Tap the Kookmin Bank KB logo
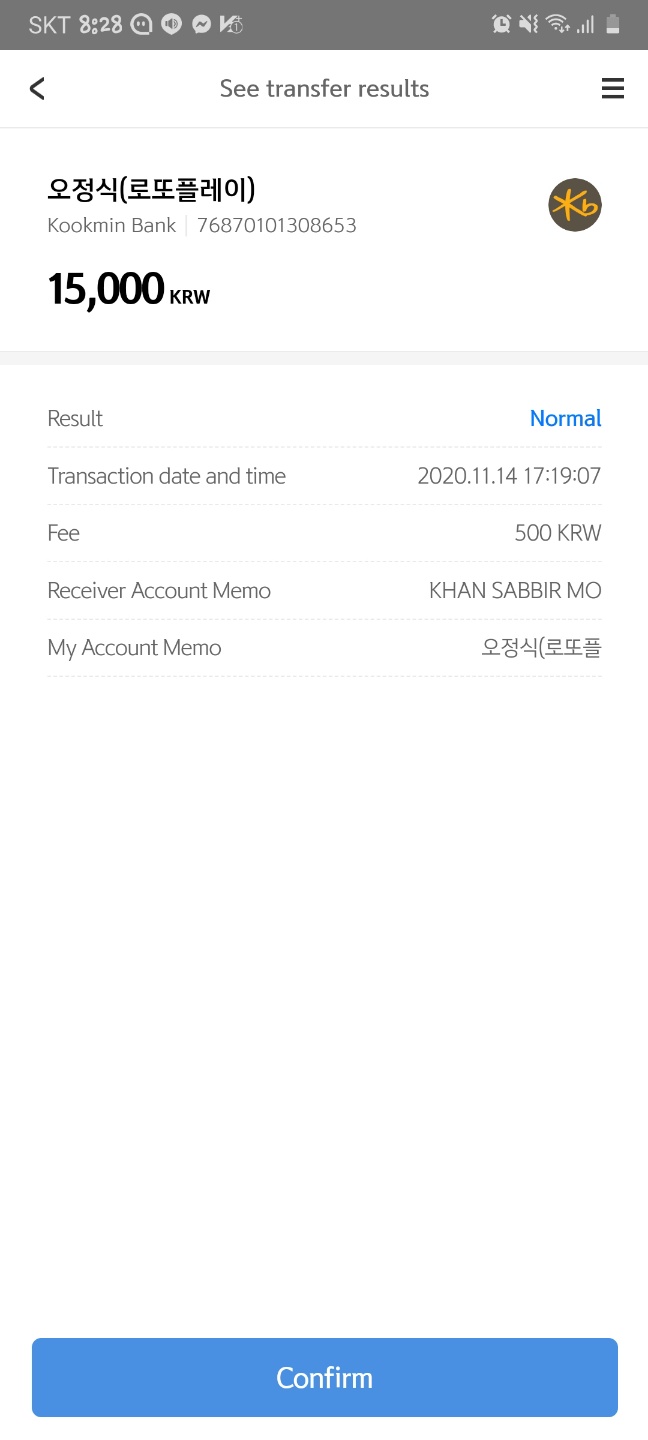The width and height of the screenshot is (648, 1440). [x=575, y=205]
